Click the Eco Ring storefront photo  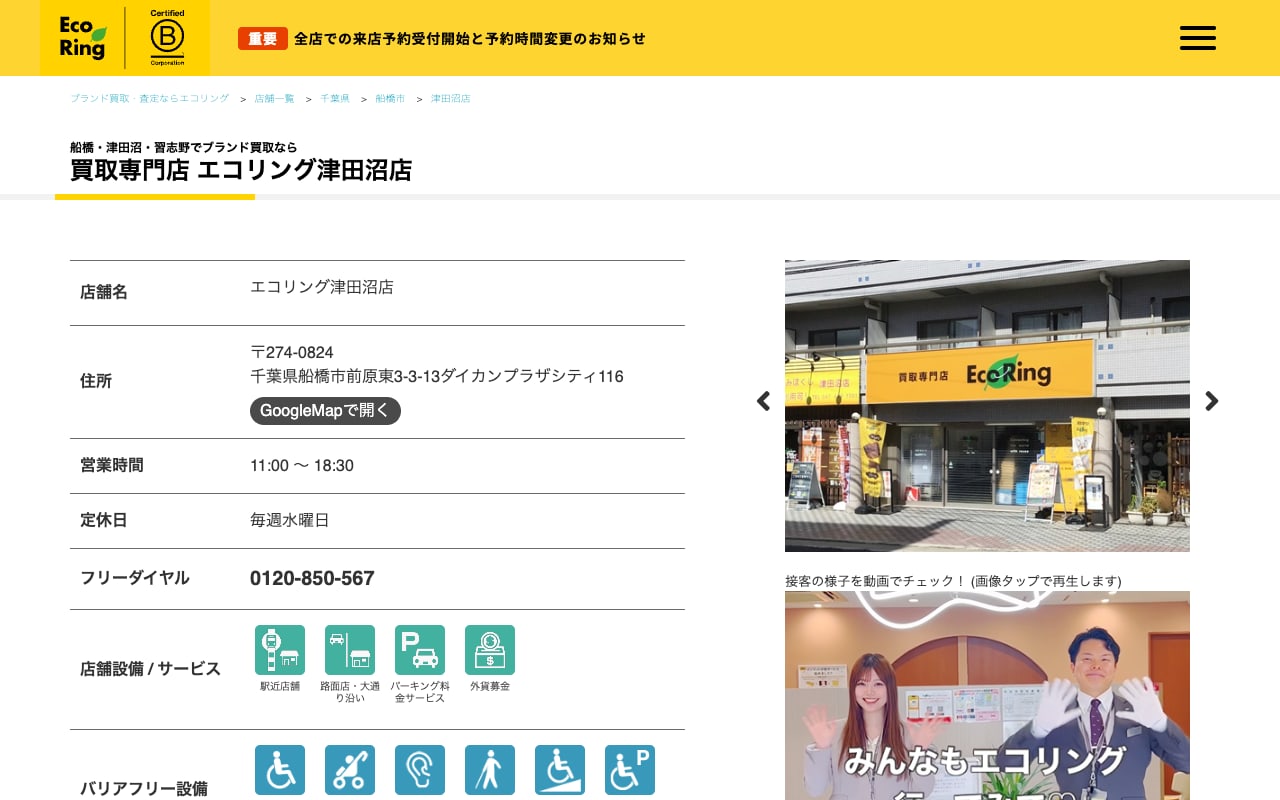tap(987, 406)
